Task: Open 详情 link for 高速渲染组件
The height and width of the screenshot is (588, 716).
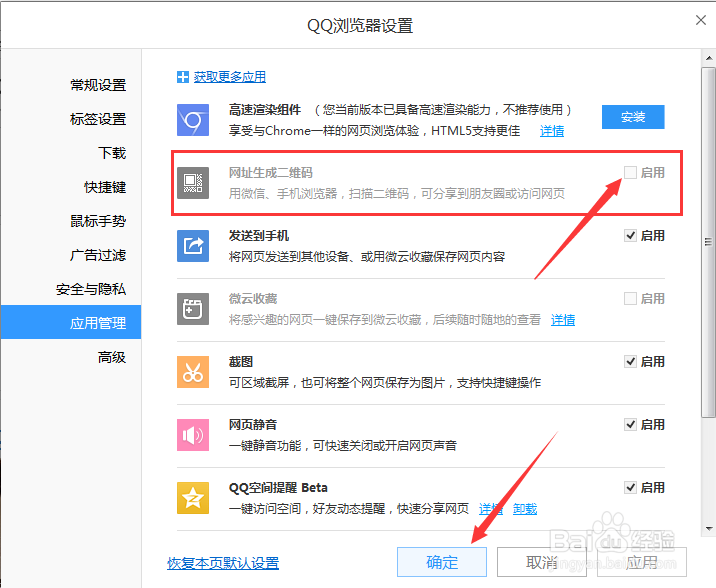Action: [x=552, y=131]
